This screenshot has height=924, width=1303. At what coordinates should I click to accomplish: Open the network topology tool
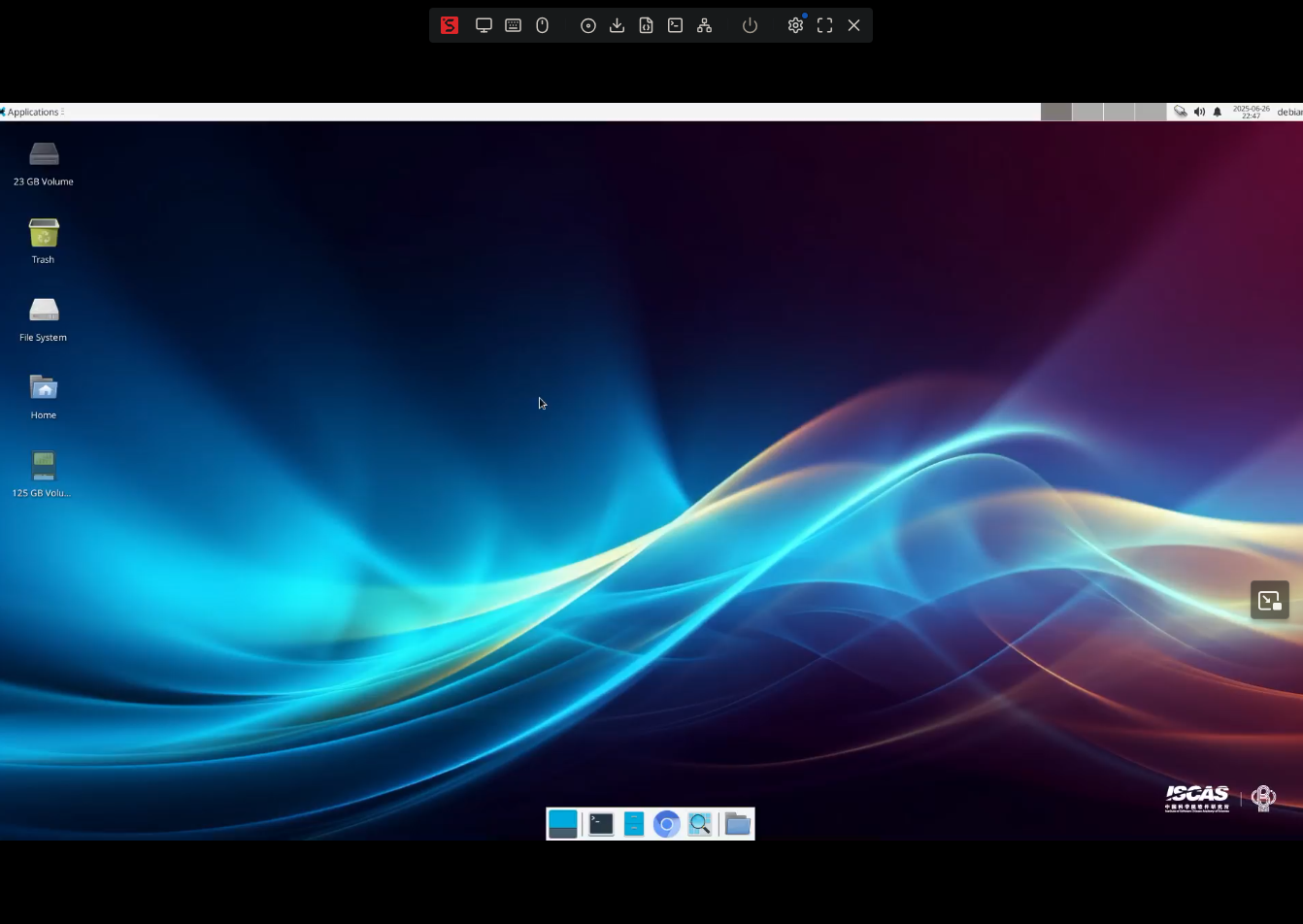tap(704, 25)
